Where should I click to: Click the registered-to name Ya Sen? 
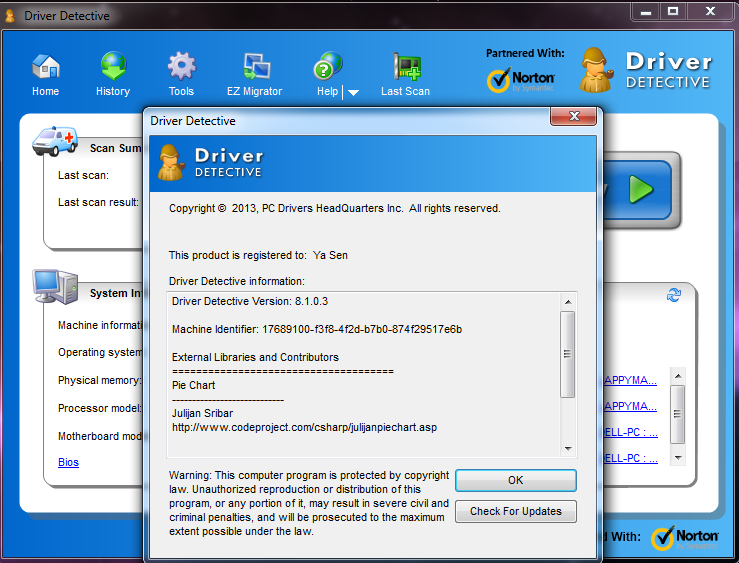tap(330, 255)
